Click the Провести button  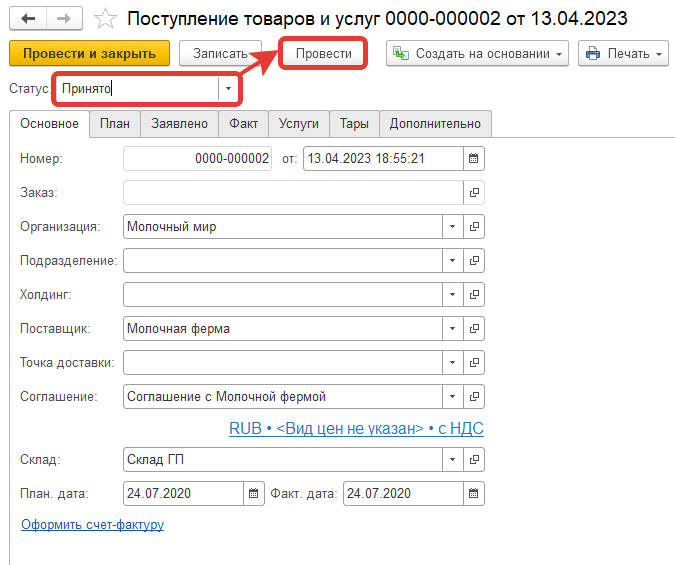324,53
